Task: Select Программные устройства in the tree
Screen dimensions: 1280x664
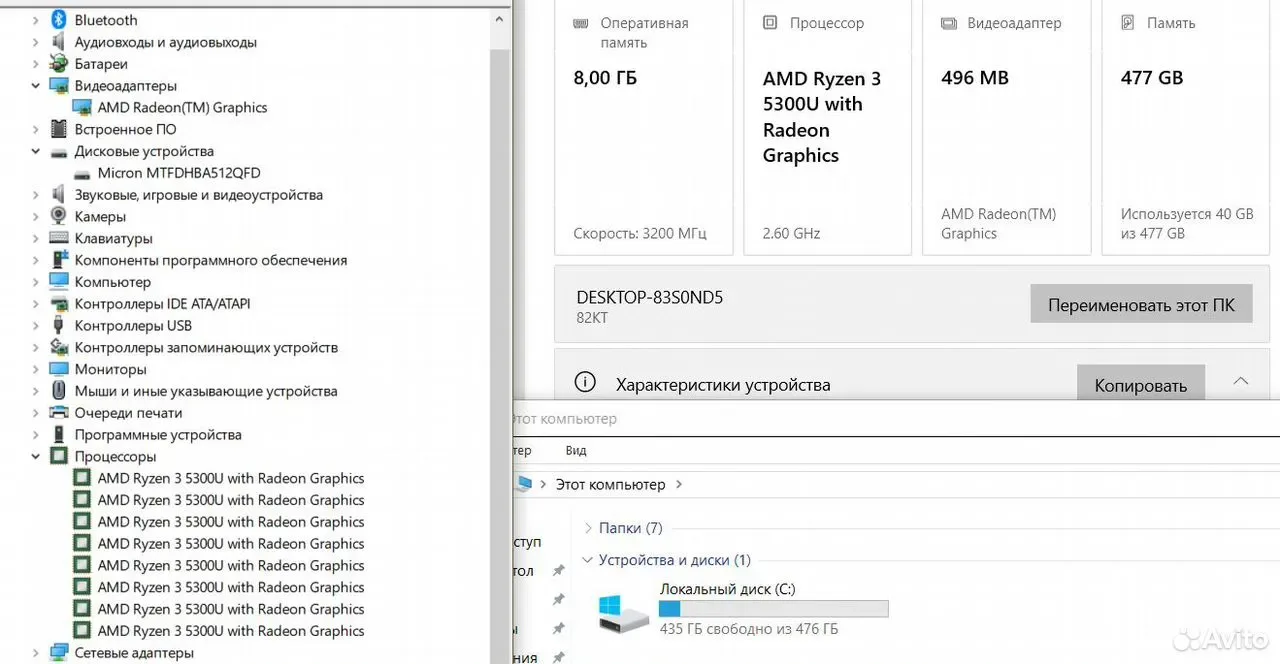Action: [158, 435]
